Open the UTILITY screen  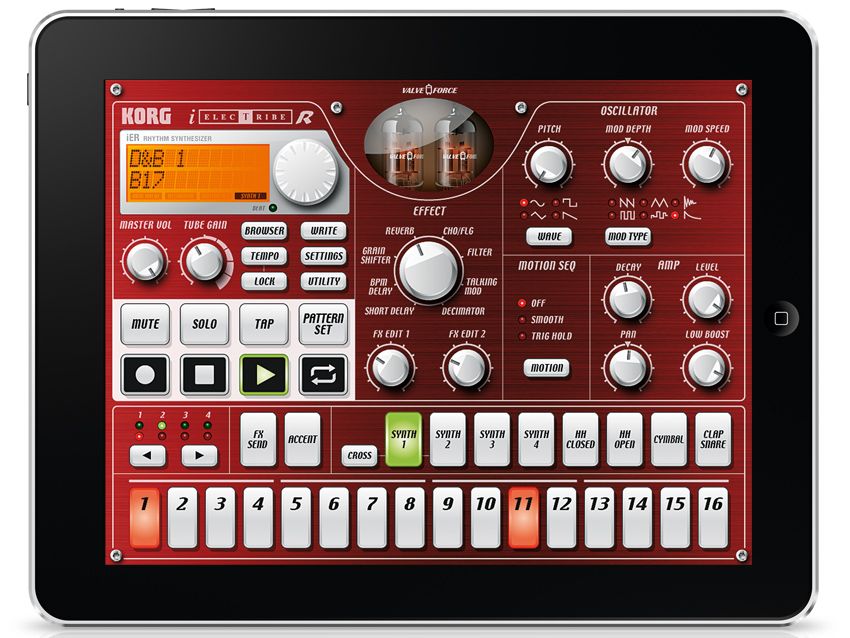pos(323,282)
